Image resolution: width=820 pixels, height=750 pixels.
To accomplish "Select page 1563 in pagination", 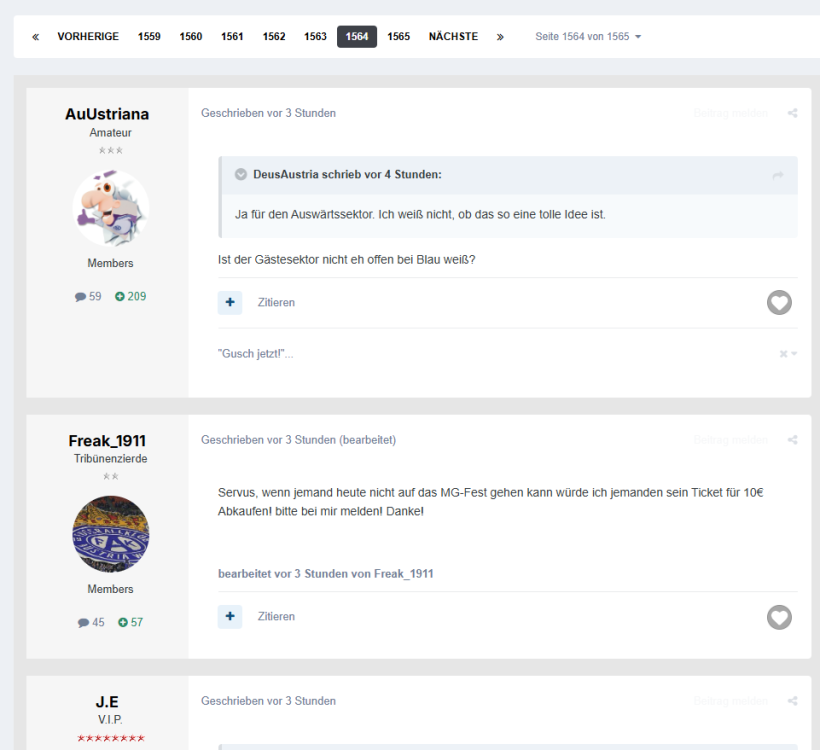I will click(315, 37).
